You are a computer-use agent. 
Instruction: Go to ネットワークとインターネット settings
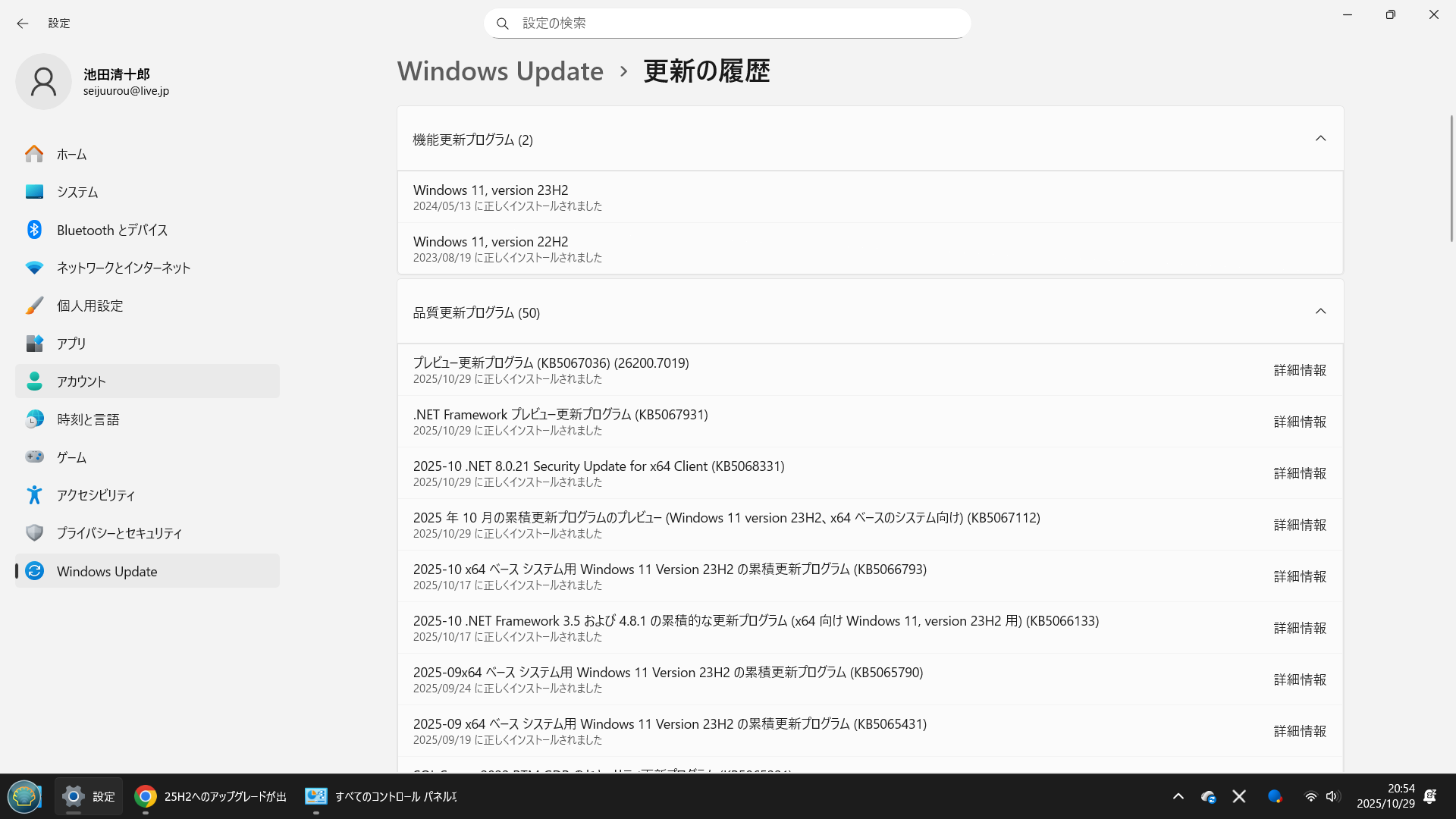pyautogui.click(x=147, y=268)
